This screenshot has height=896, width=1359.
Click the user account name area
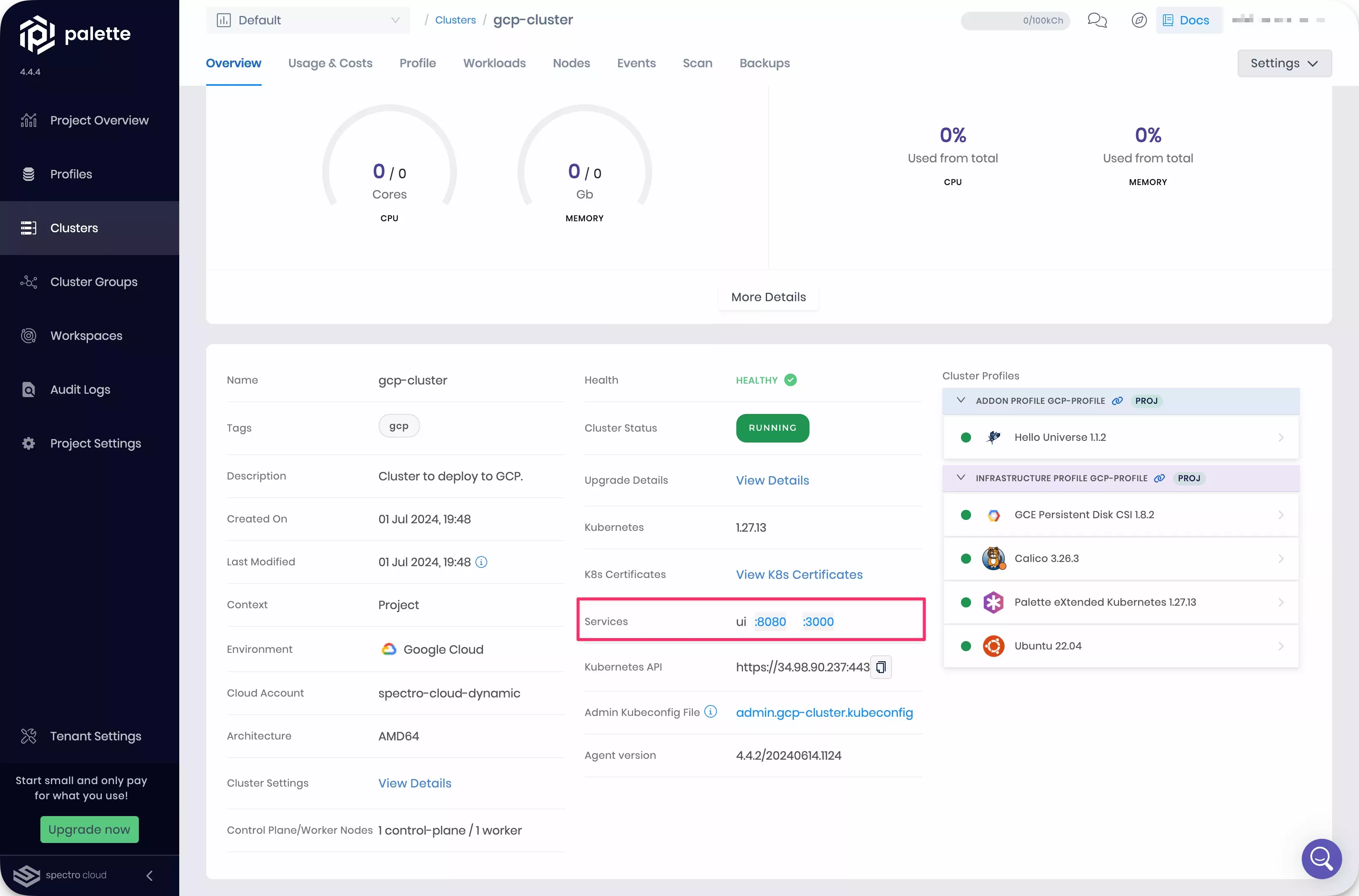click(x=1278, y=20)
